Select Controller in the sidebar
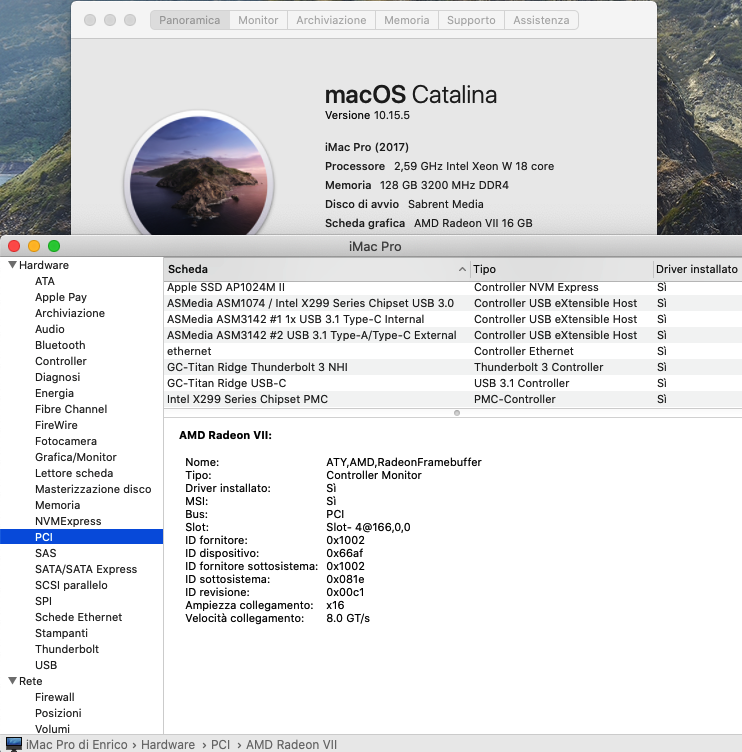Viewport: 742px width, 752px height. point(61,361)
